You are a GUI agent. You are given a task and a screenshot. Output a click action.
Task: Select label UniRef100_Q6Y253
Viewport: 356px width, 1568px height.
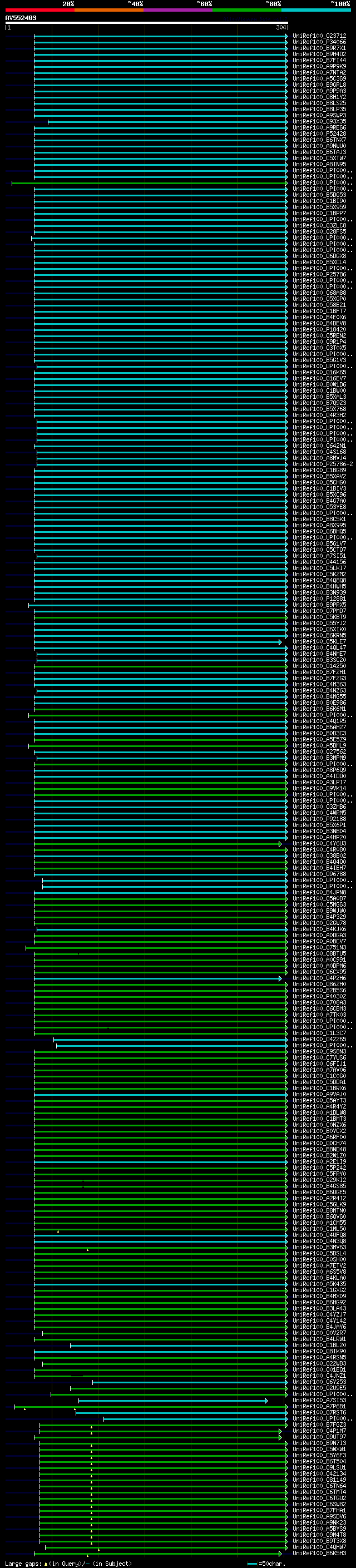[319, 1382]
